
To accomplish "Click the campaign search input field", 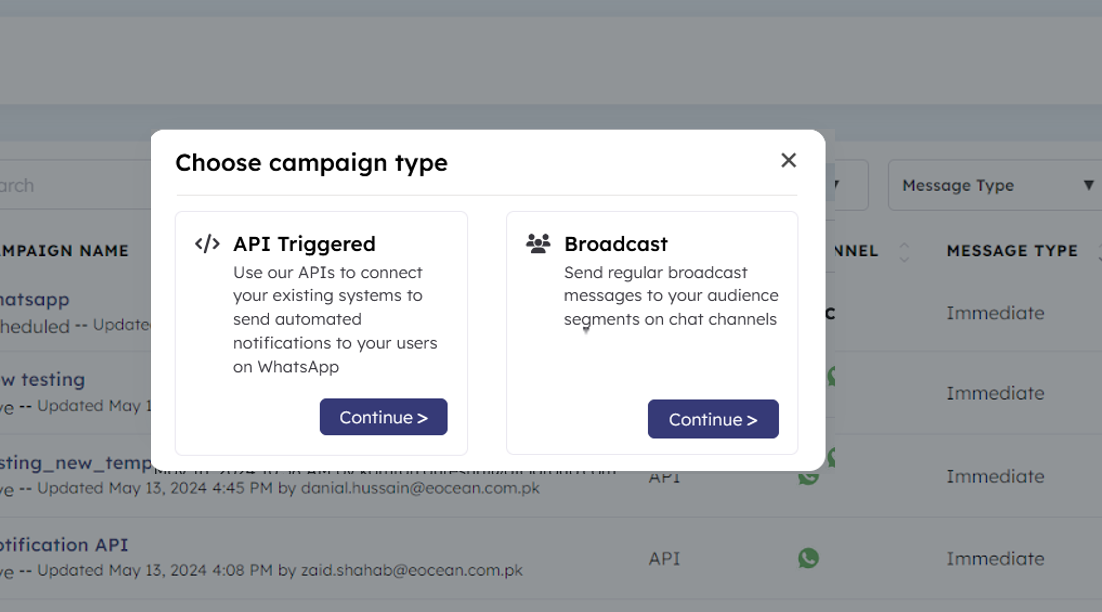I will pos(60,185).
